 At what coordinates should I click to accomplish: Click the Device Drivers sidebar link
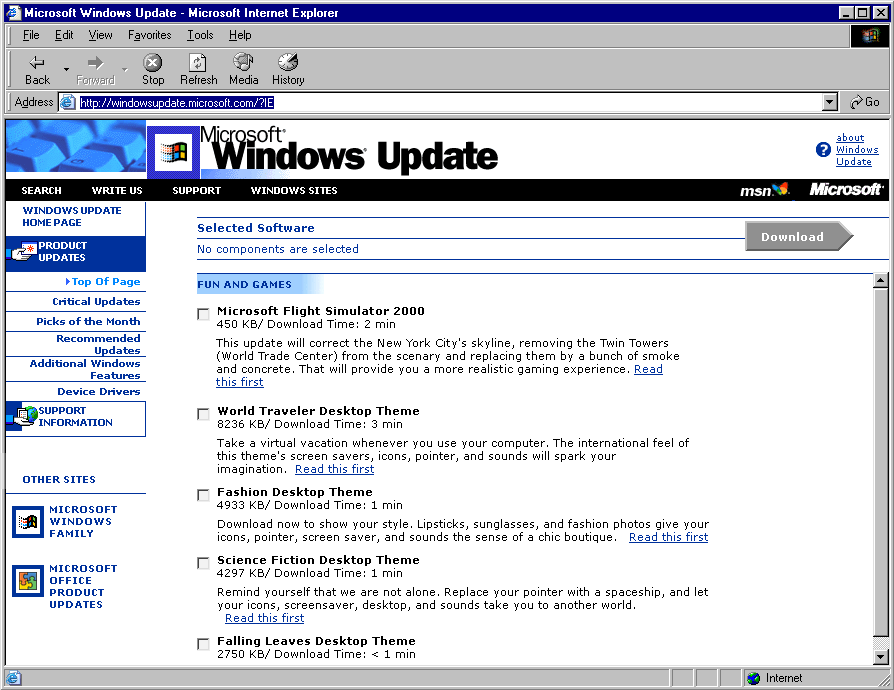pos(98,392)
